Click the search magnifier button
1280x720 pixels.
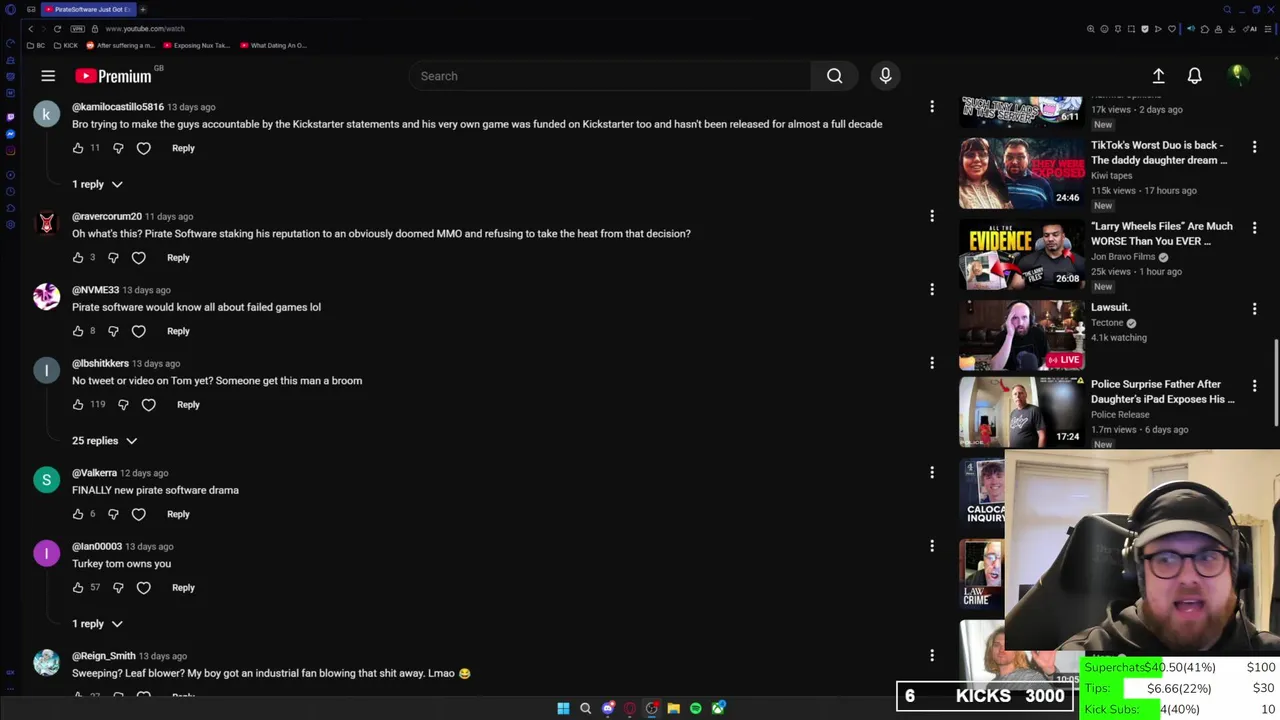pos(834,76)
